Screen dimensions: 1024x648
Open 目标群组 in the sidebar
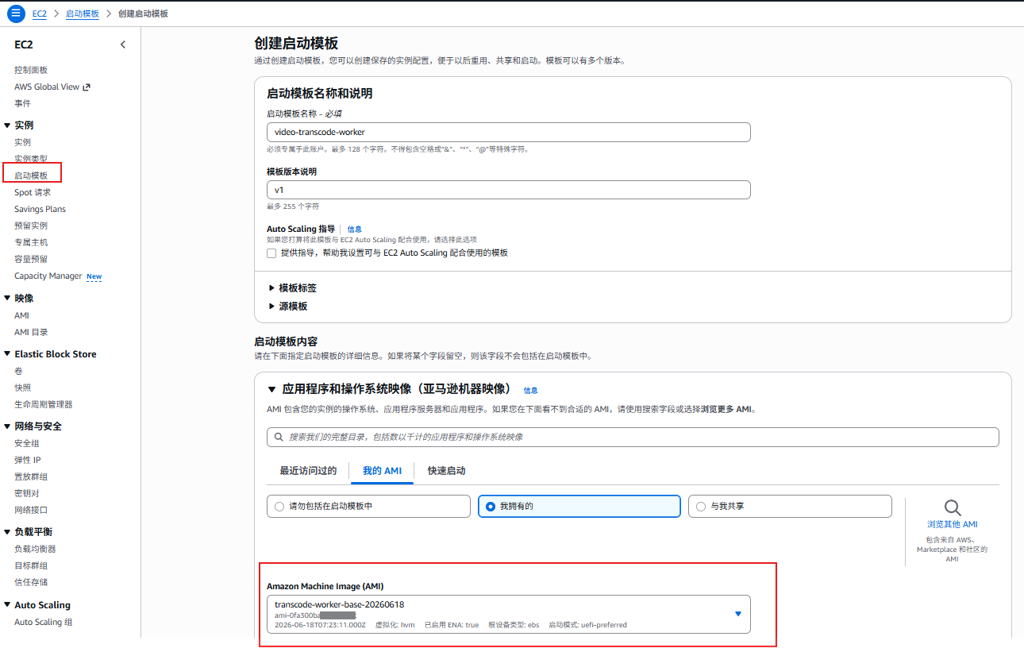pos(31,566)
